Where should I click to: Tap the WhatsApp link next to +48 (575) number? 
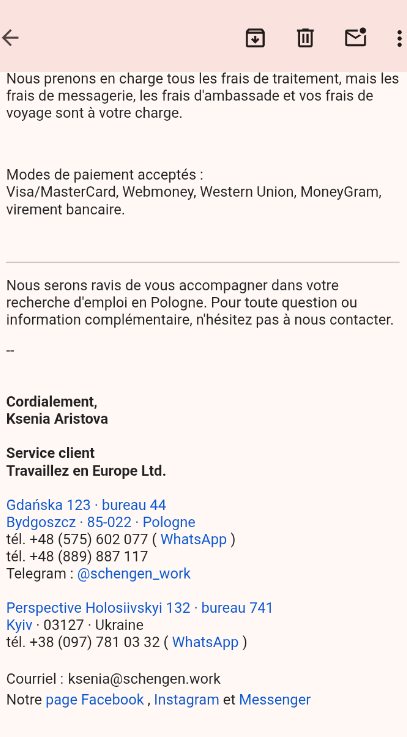click(193, 539)
